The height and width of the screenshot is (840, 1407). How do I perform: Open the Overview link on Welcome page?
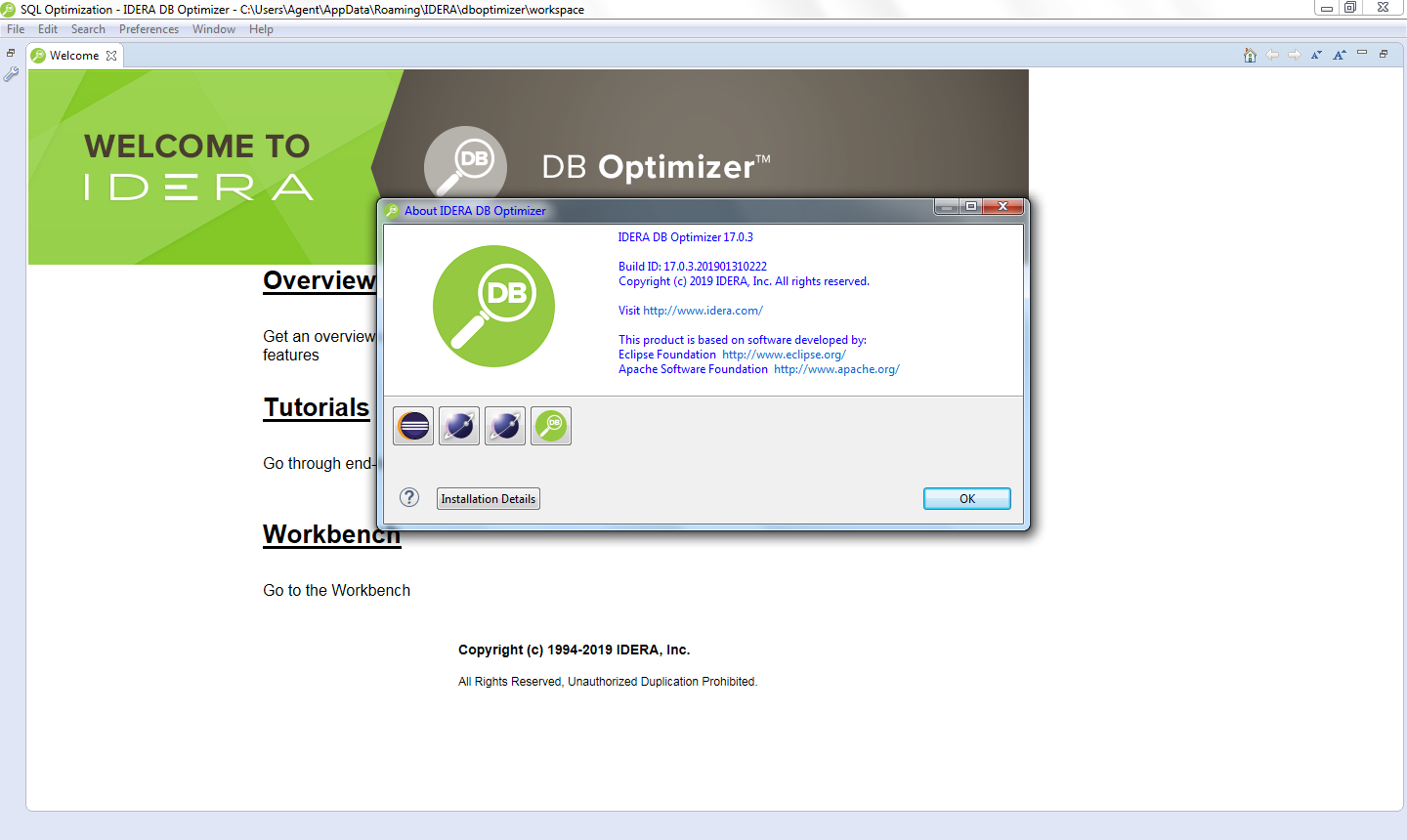(320, 280)
